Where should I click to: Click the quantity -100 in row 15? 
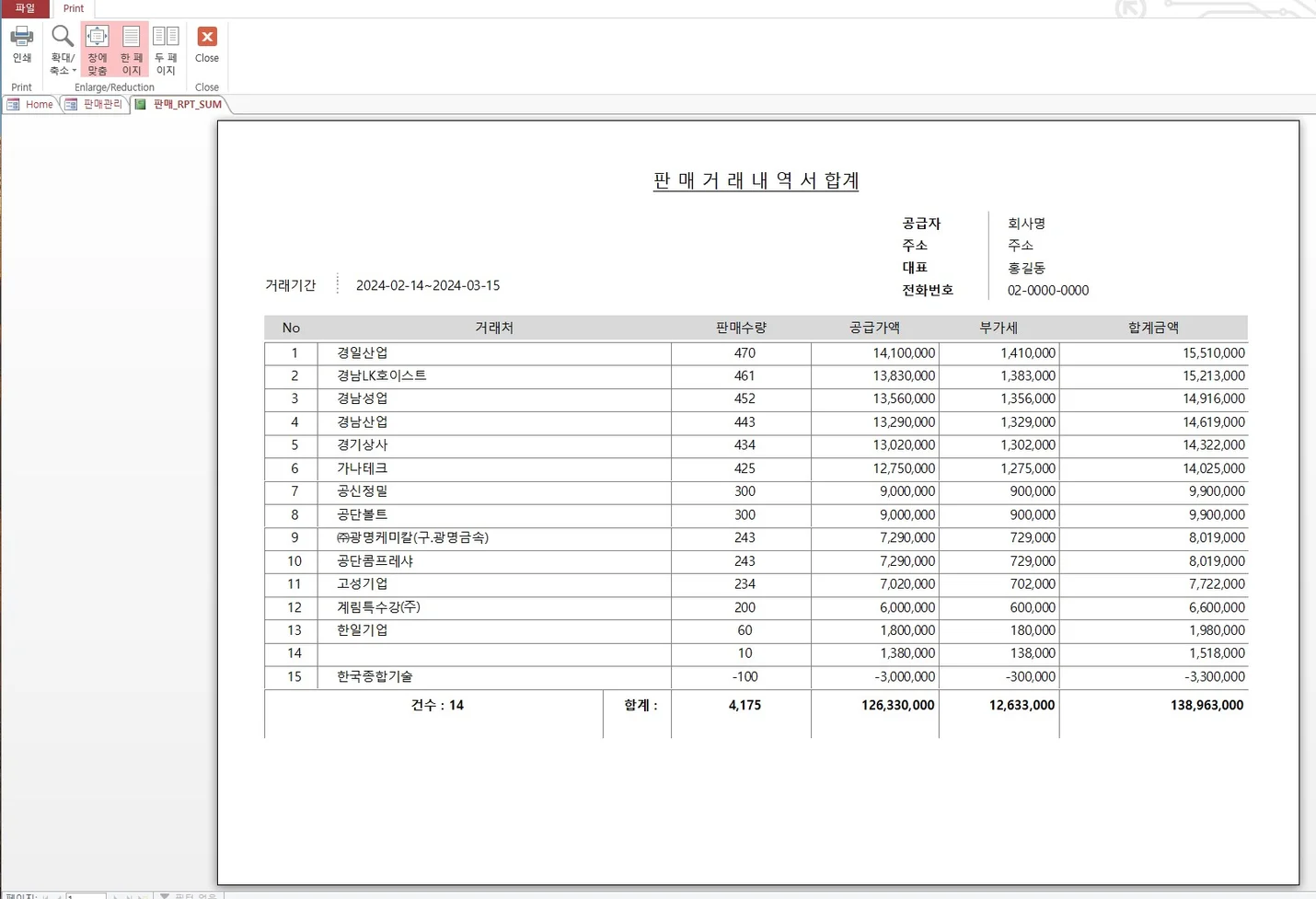(x=745, y=676)
